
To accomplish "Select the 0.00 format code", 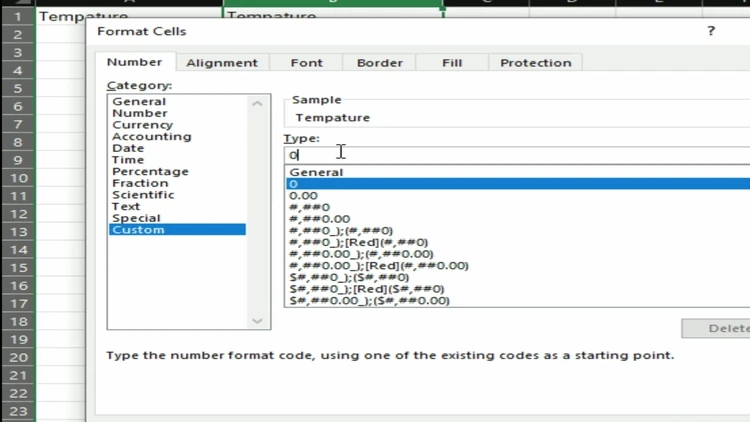I will 518,196.
